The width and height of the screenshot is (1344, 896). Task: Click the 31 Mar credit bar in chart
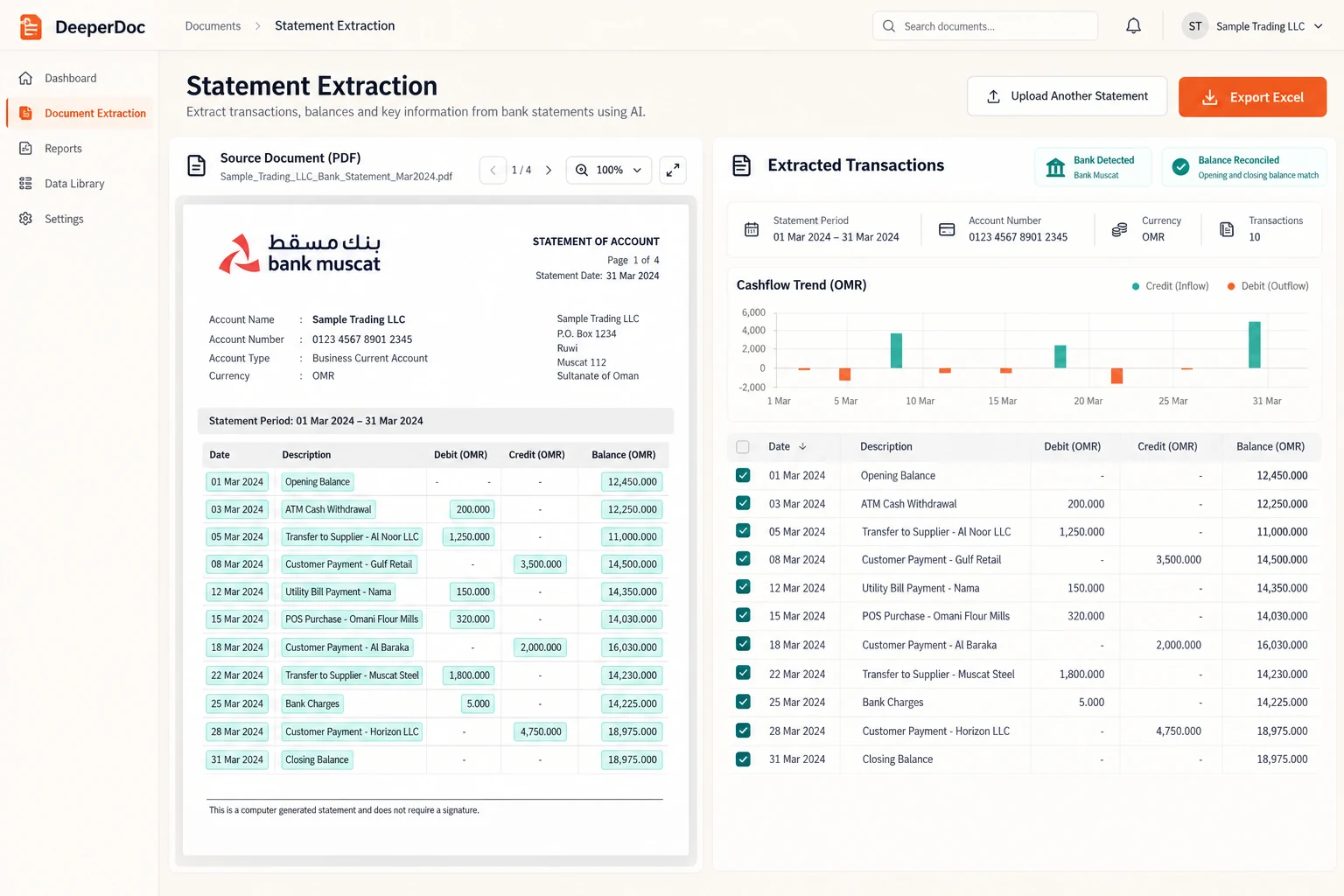1254,345
